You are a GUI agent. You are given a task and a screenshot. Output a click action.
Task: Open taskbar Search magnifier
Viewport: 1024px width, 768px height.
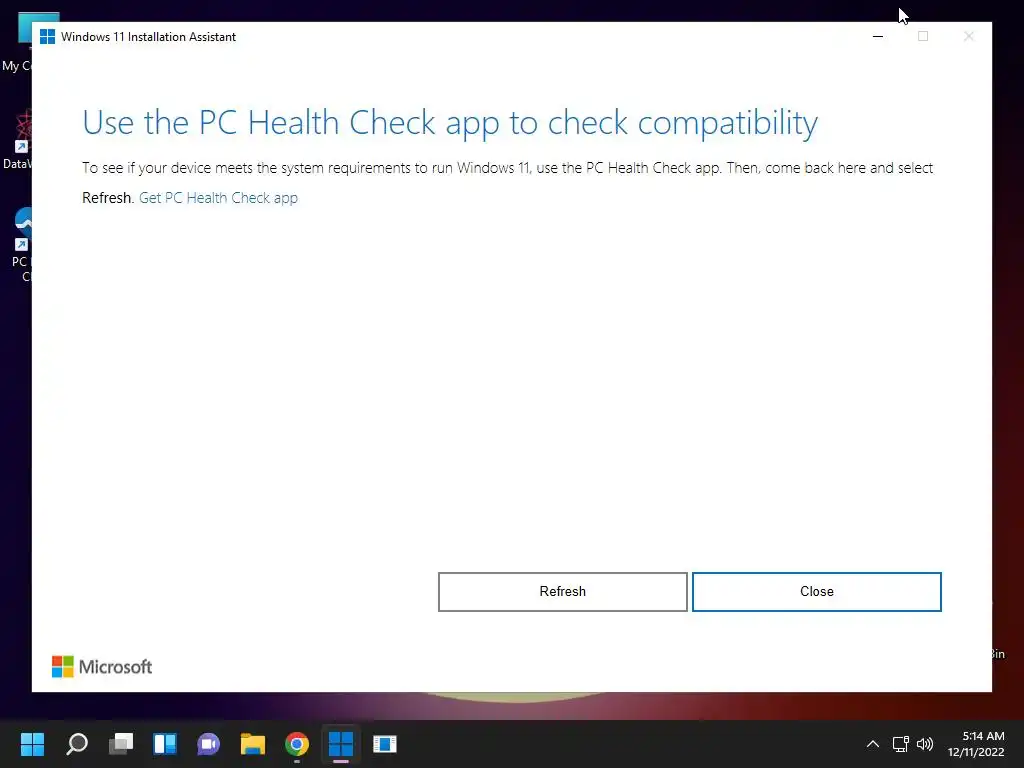tap(77, 744)
